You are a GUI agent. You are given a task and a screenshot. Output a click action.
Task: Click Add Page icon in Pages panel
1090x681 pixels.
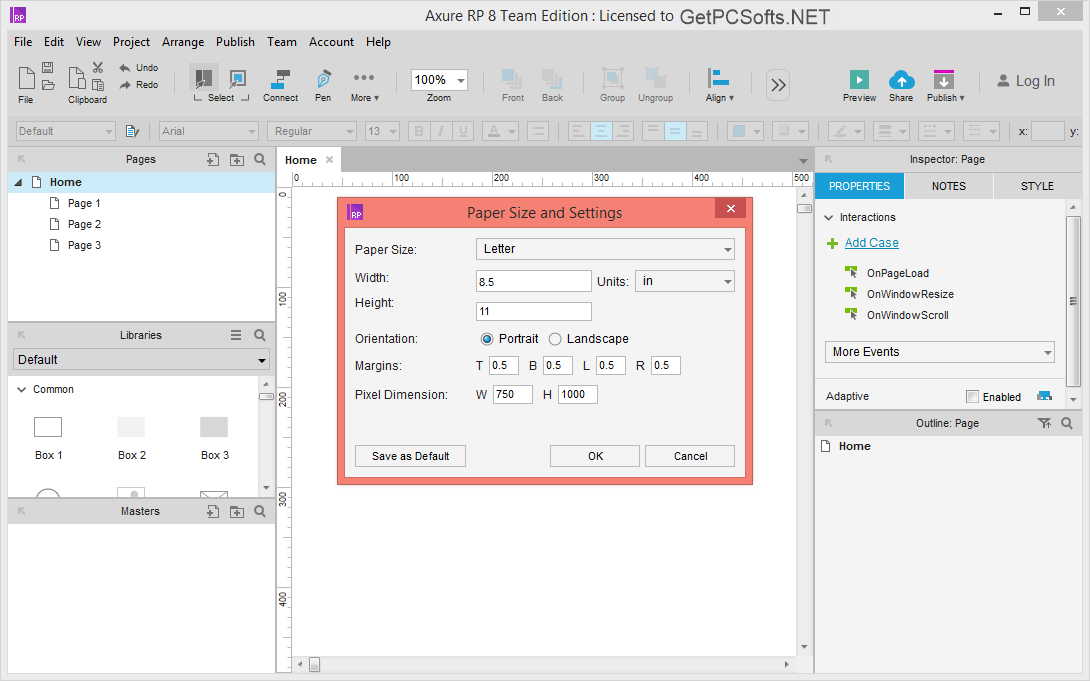coord(213,160)
